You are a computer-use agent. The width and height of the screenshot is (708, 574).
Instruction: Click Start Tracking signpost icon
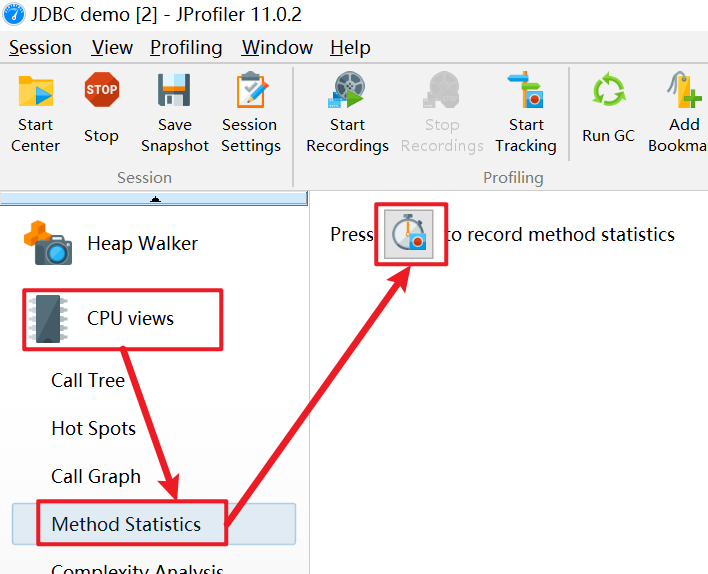526,89
